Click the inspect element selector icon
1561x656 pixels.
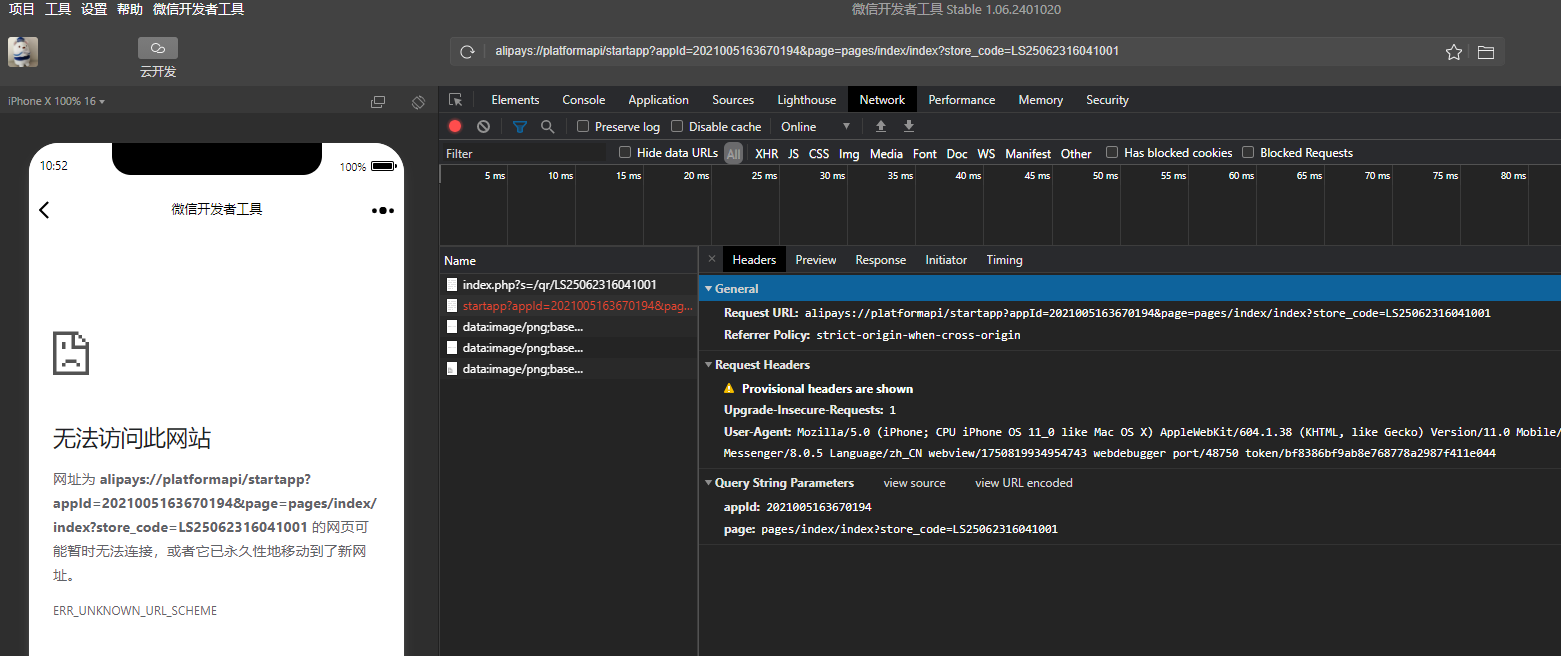coord(456,100)
